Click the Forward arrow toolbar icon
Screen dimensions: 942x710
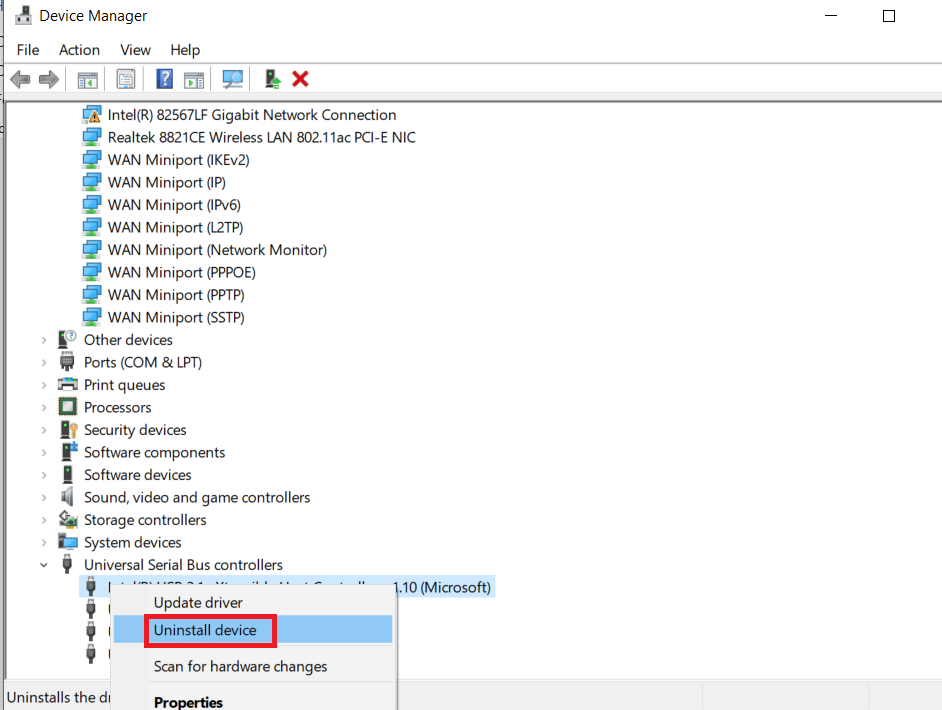click(48, 79)
